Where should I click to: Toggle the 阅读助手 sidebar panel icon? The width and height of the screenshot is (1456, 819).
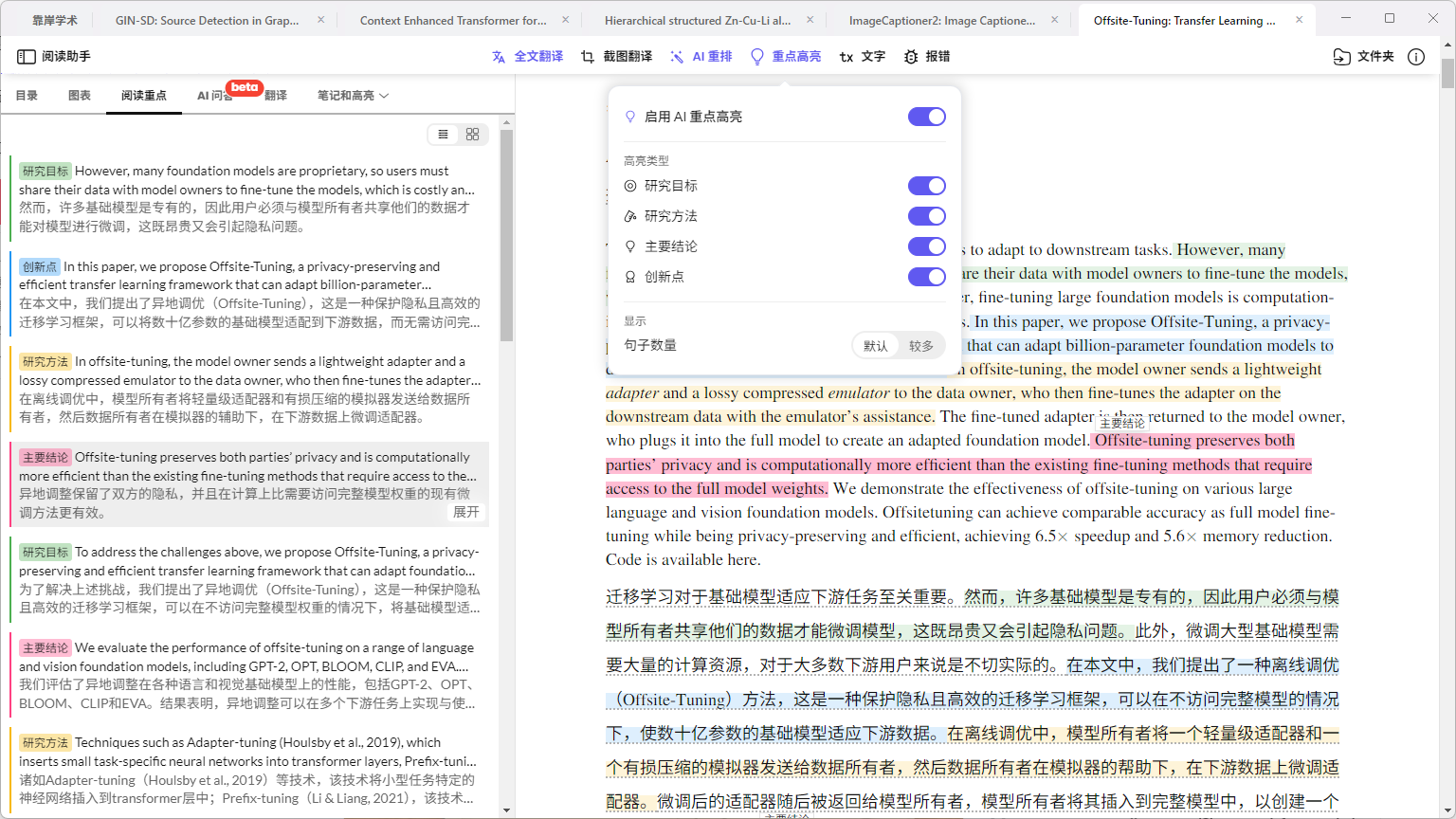tap(27, 57)
